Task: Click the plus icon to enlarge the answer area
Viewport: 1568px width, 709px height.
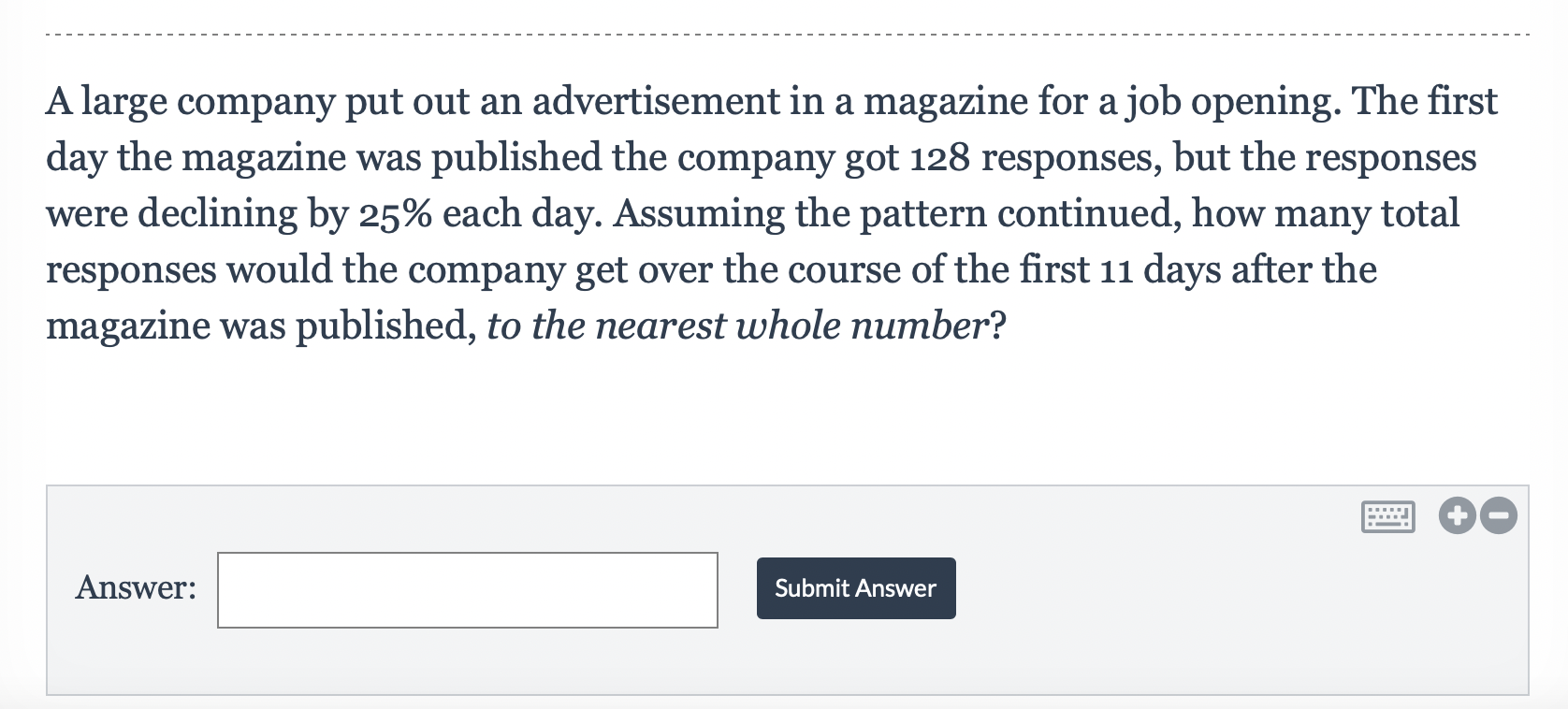Action: click(1456, 515)
